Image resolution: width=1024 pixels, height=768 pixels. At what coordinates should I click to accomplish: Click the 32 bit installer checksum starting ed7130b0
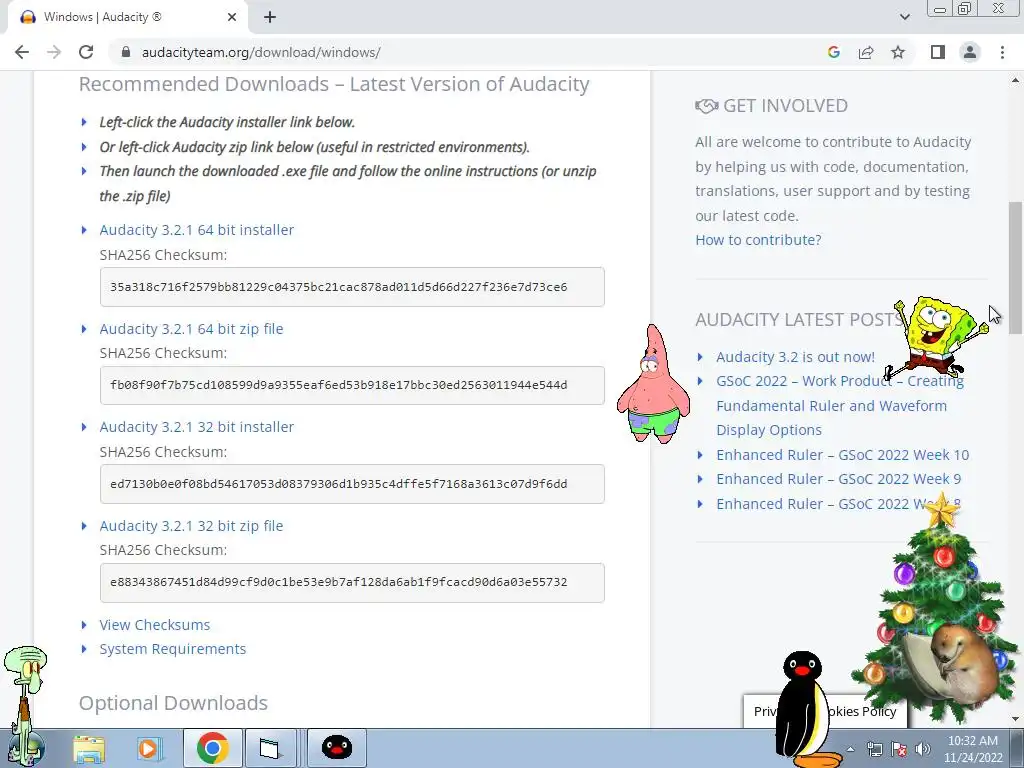[352, 484]
